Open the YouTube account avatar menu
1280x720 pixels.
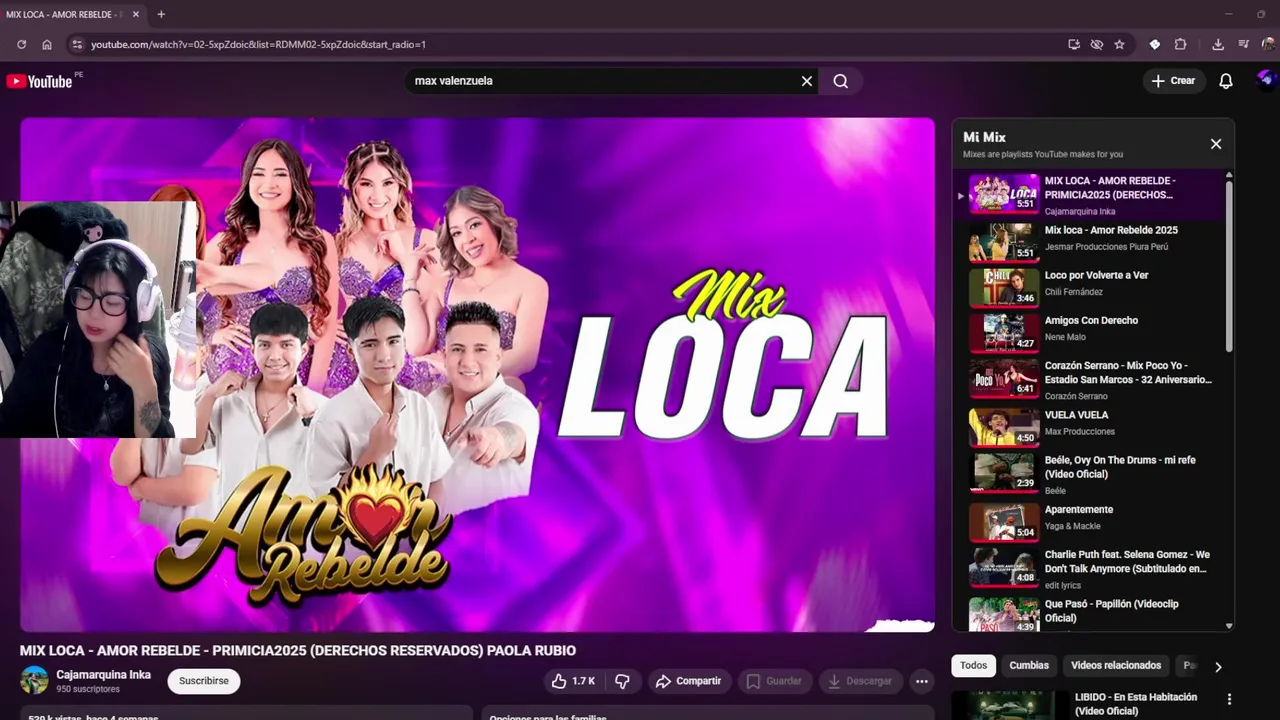pyautogui.click(x=1267, y=80)
